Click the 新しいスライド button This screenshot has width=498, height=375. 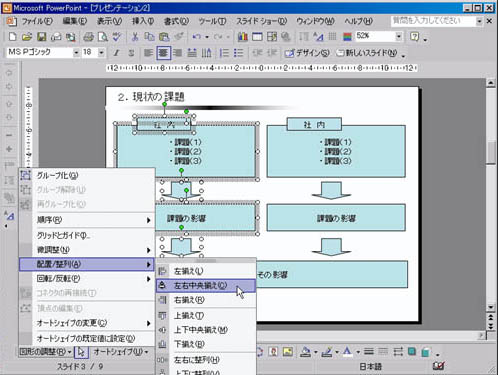pos(367,53)
